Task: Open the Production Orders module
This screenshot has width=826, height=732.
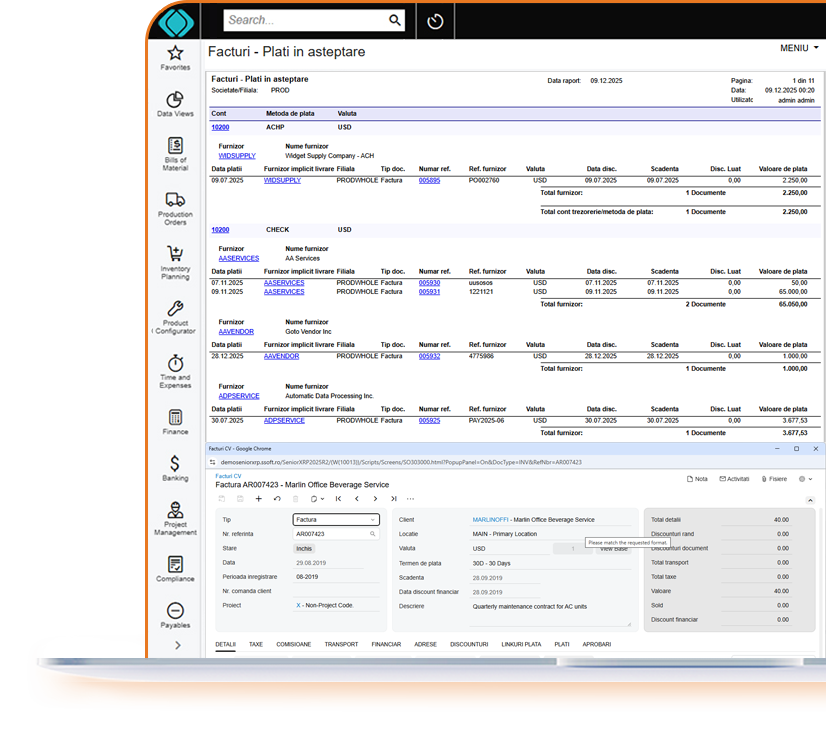Action: pos(175,208)
